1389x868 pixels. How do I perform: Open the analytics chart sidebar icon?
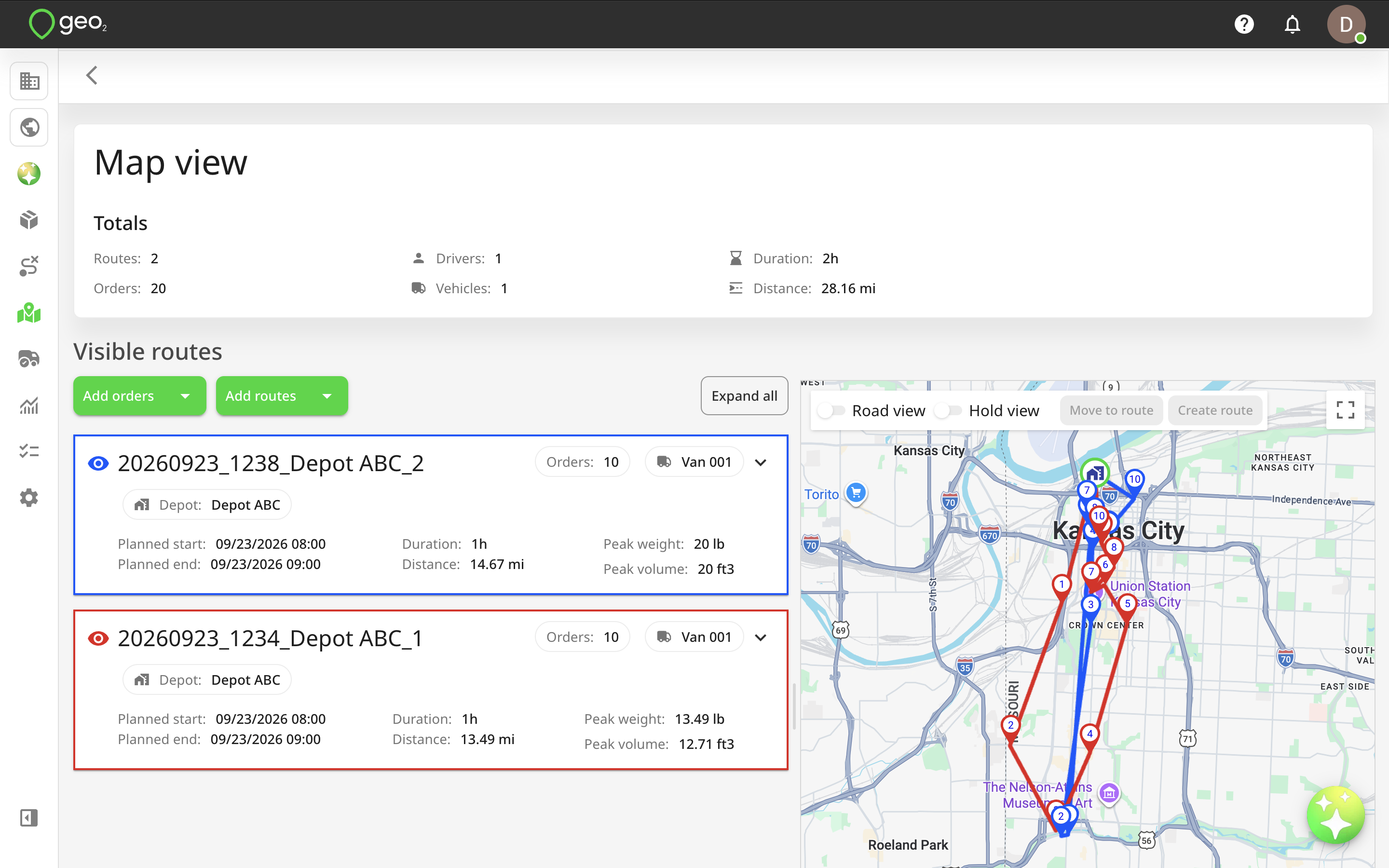[29, 405]
